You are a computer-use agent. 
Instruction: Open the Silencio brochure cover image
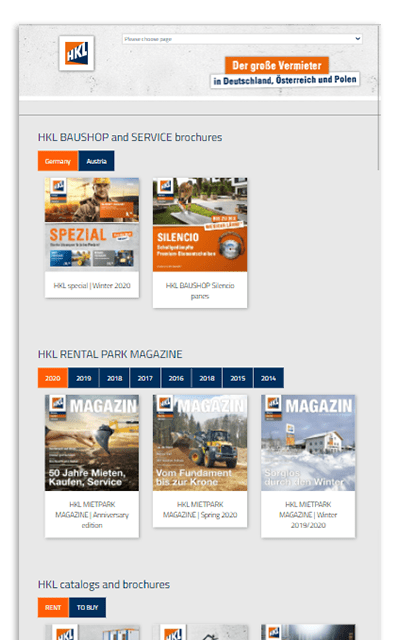(200, 224)
